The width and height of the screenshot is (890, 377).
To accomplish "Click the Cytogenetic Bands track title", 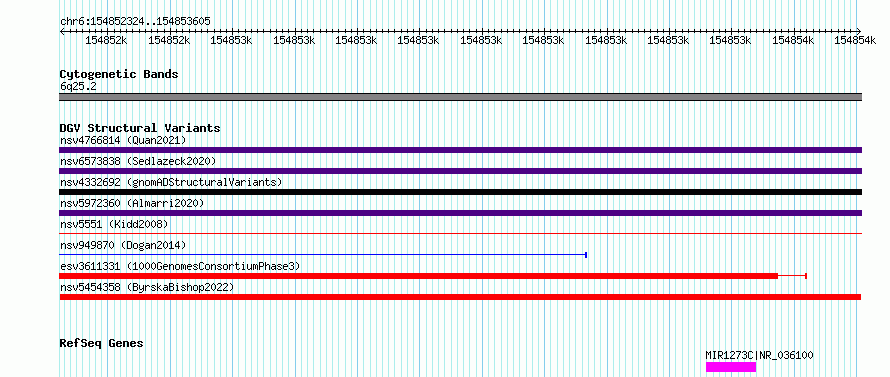I will [x=119, y=74].
